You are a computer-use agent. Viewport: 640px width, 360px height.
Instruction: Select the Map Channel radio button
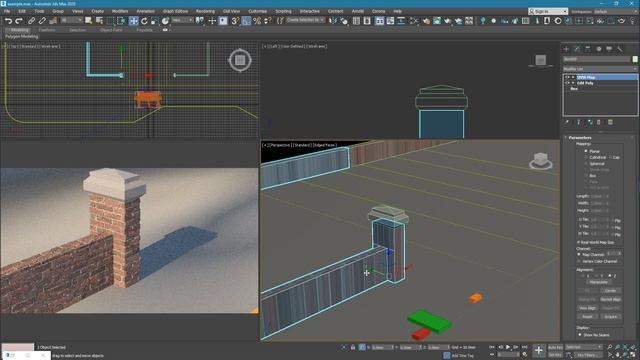pos(579,254)
